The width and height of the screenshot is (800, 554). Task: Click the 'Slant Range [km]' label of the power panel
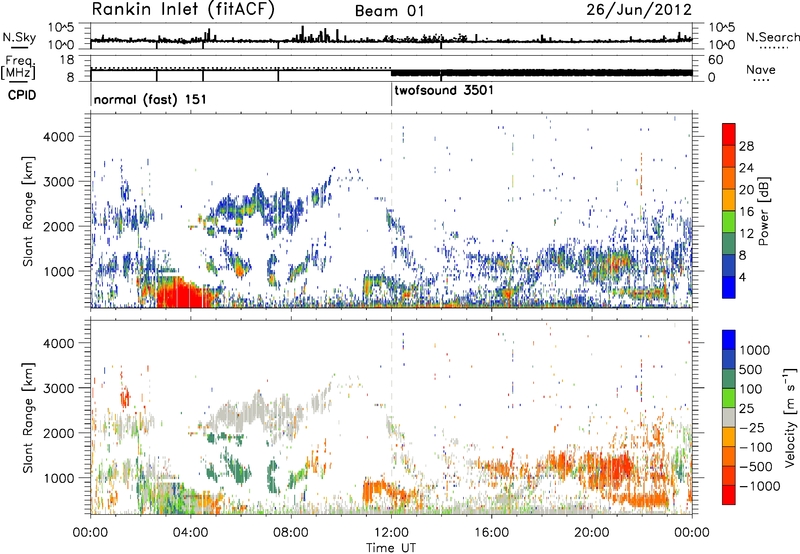pos(28,211)
